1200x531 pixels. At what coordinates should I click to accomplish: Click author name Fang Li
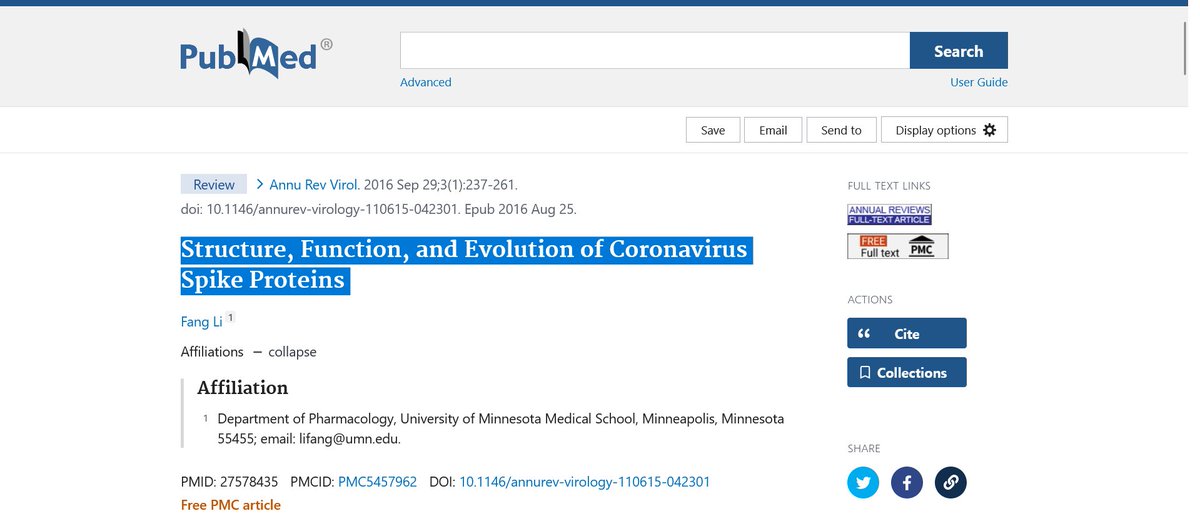click(200, 320)
